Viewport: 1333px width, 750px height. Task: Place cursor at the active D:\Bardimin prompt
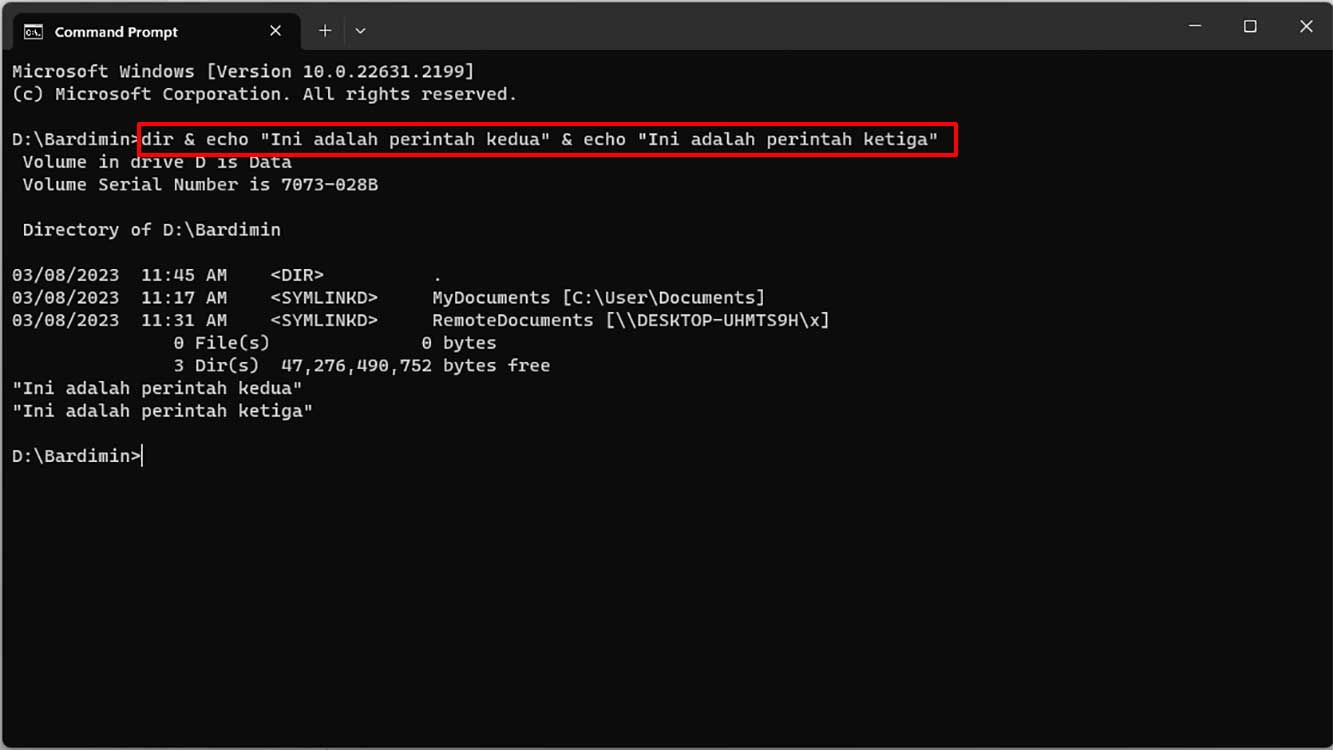click(x=140, y=455)
